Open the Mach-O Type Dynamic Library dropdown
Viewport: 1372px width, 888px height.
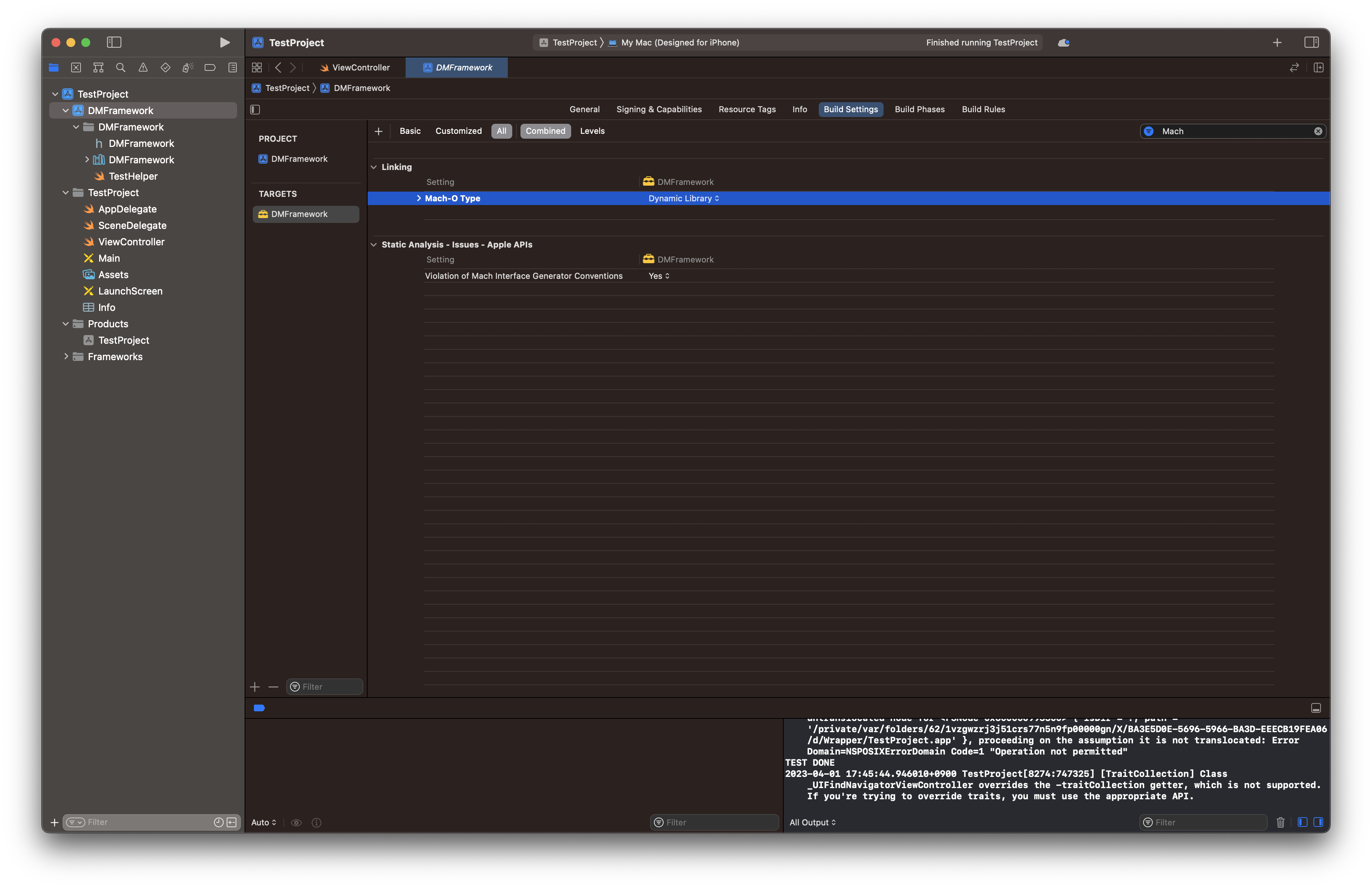pos(684,198)
